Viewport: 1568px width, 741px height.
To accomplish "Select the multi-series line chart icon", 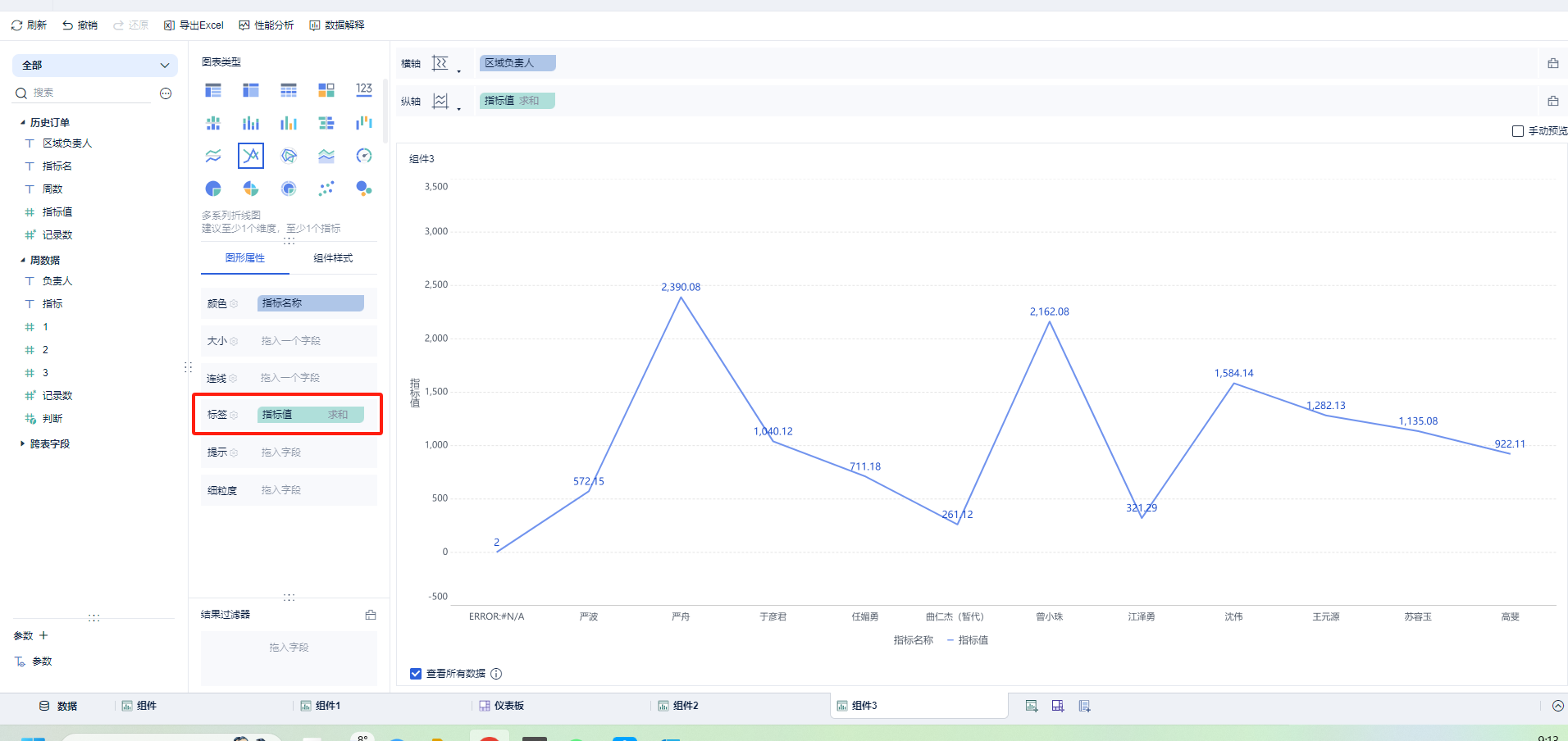I will pyautogui.click(x=251, y=156).
